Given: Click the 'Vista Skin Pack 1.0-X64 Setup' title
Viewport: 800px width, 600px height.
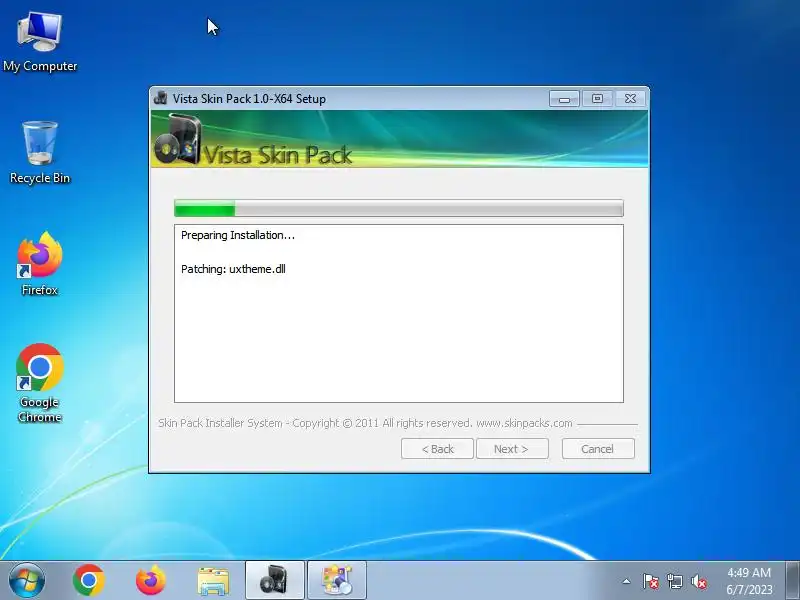Looking at the screenshot, I should pos(249,98).
